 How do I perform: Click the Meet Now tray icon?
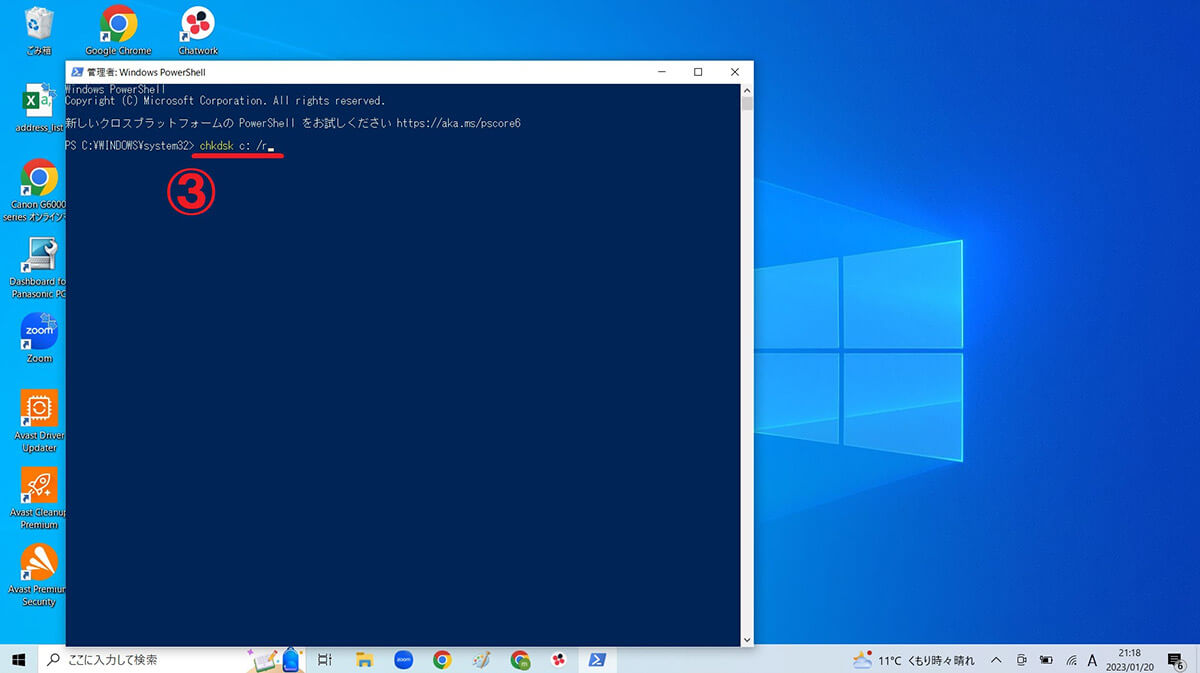coord(1021,660)
